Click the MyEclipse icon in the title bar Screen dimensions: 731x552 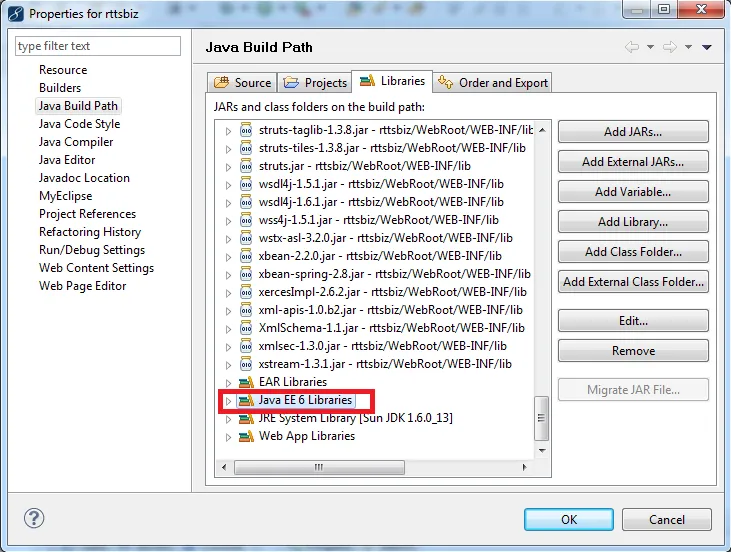(x=16, y=14)
